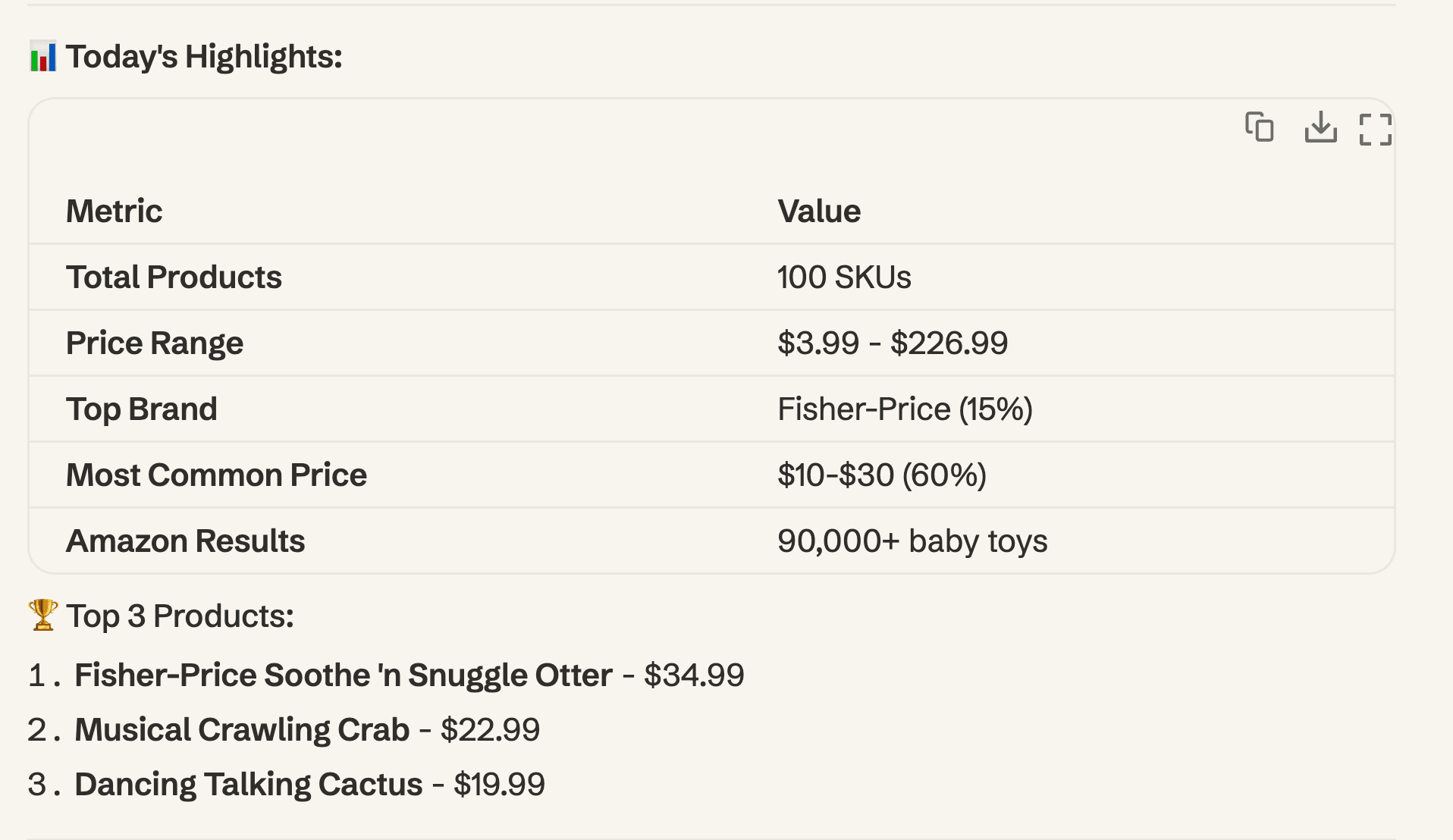Click the bar chart emoji beside Today's Highlights

pos(42,55)
